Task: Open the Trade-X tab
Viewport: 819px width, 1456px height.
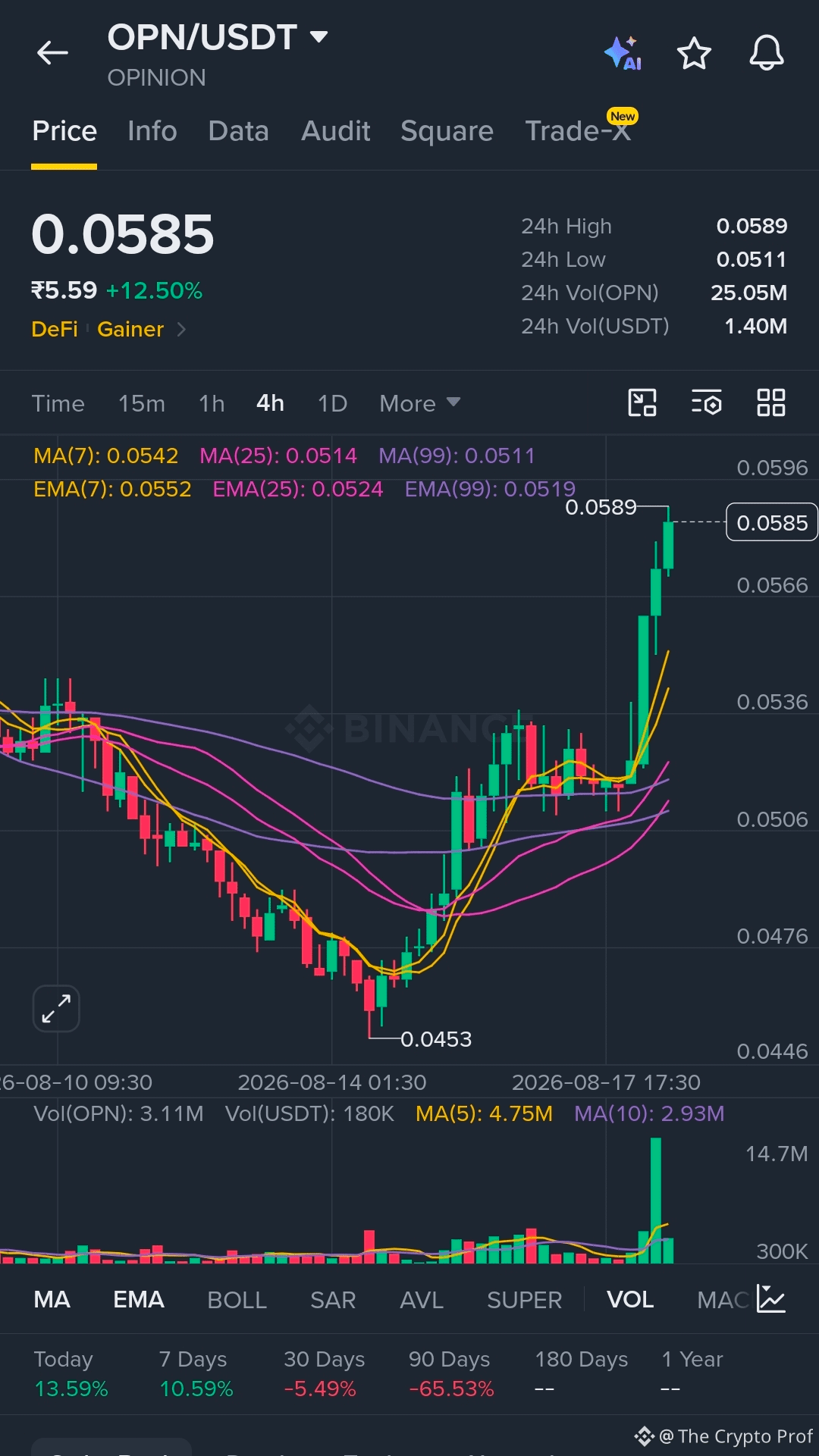Action: point(578,131)
